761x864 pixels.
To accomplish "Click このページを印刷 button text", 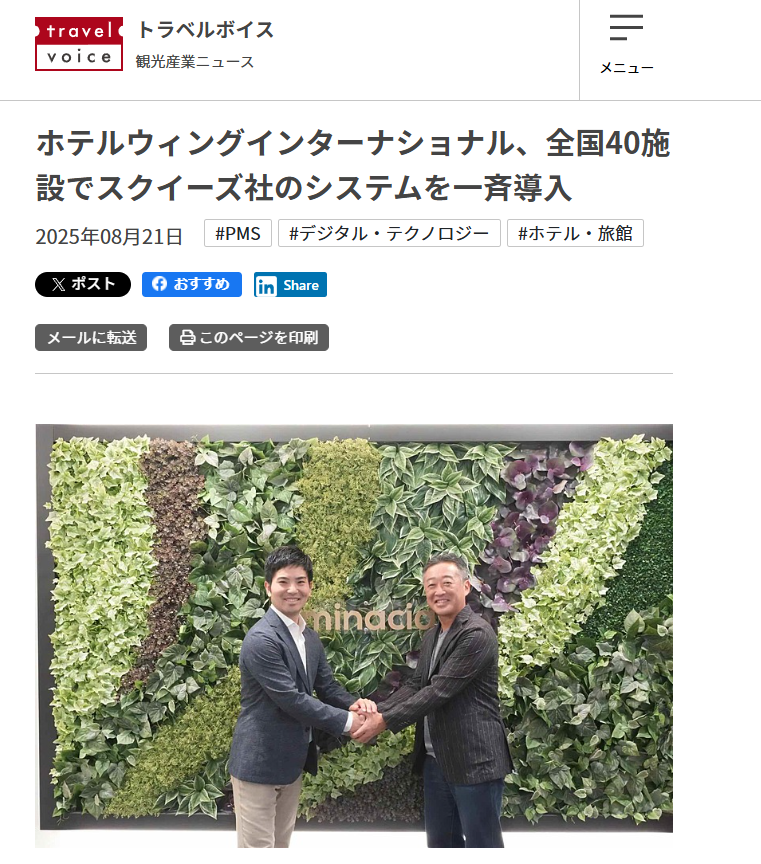I will 258,337.
